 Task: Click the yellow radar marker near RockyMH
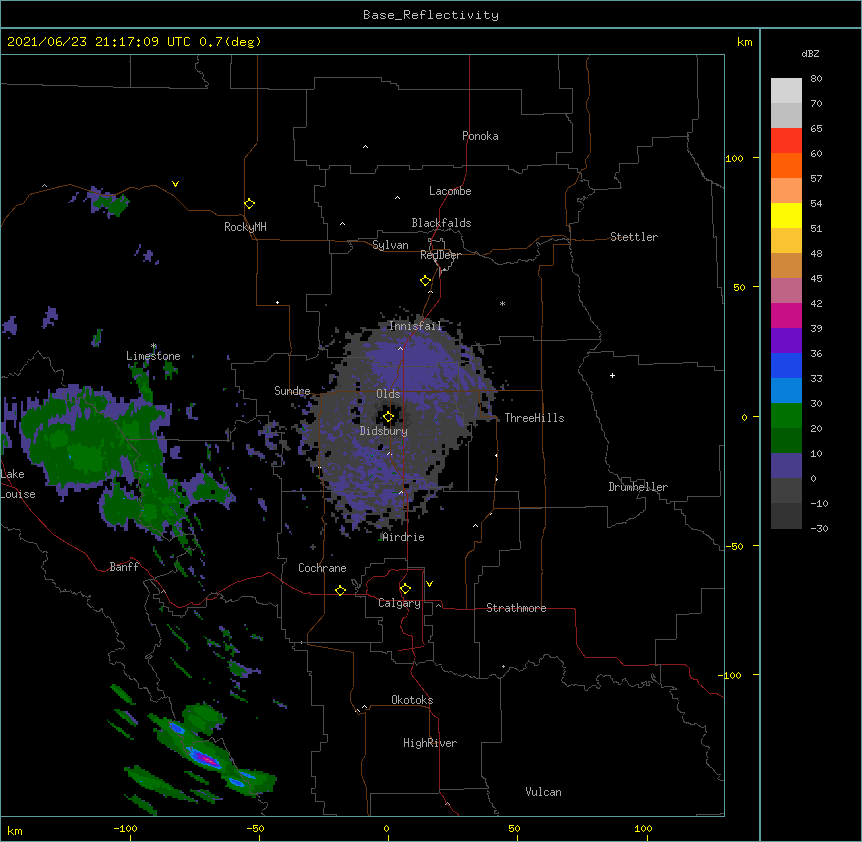249,204
